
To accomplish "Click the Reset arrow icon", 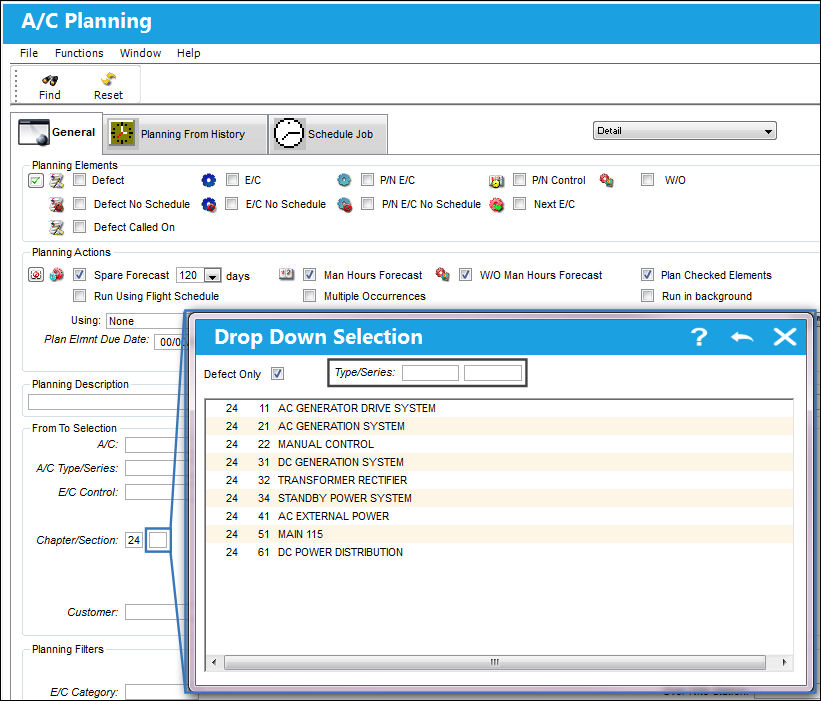I will (108, 79).
